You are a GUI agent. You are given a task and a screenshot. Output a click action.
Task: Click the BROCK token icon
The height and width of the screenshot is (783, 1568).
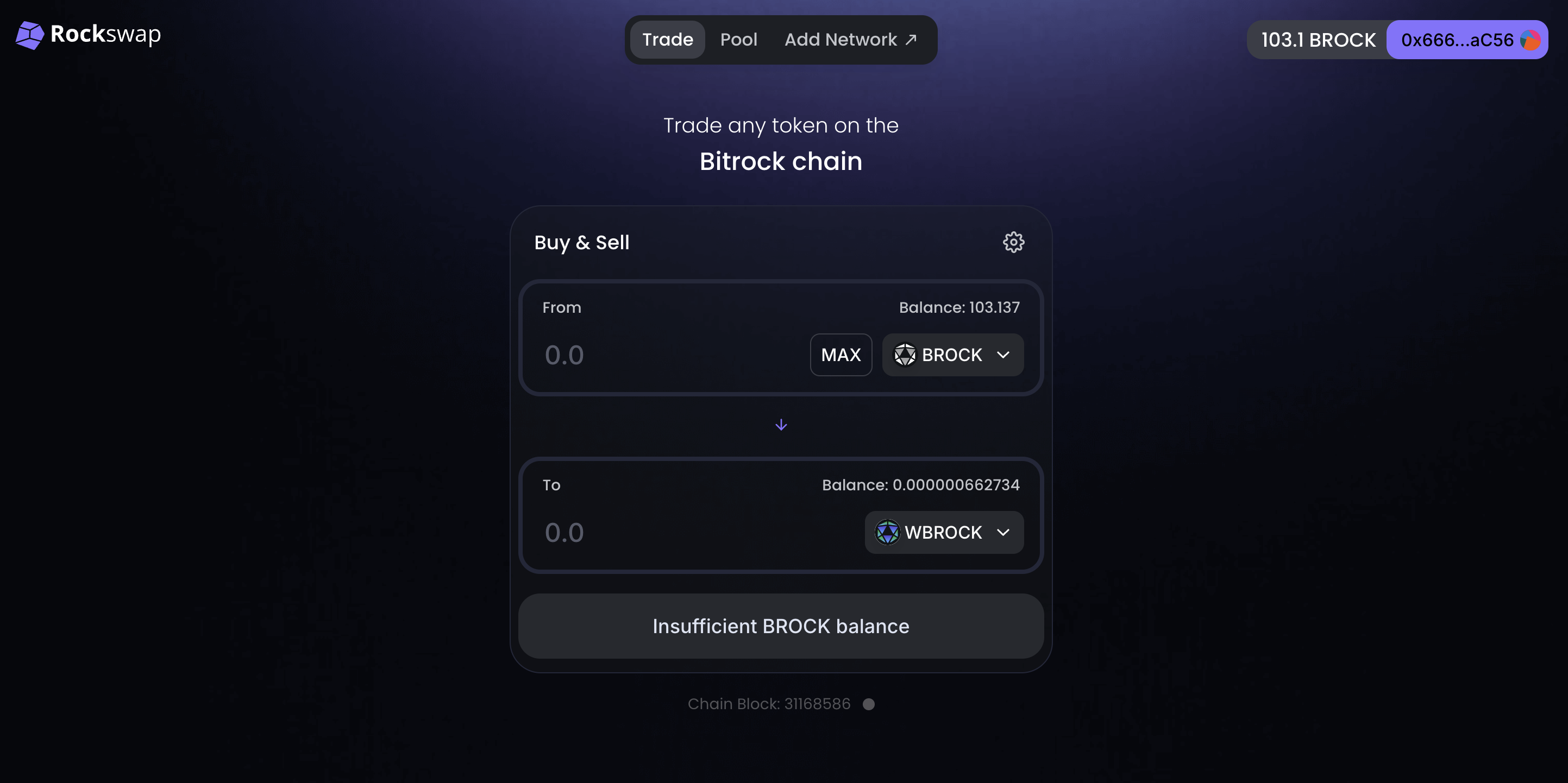[x=905, y=355]
